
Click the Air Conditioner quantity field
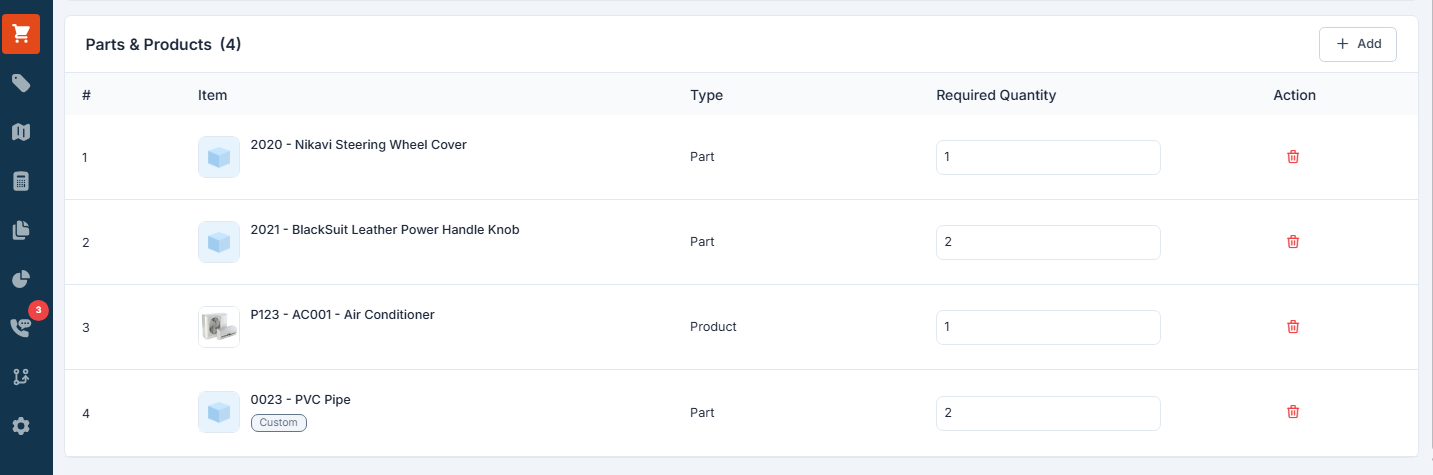pyautogui.click(x=1047, y=327)
